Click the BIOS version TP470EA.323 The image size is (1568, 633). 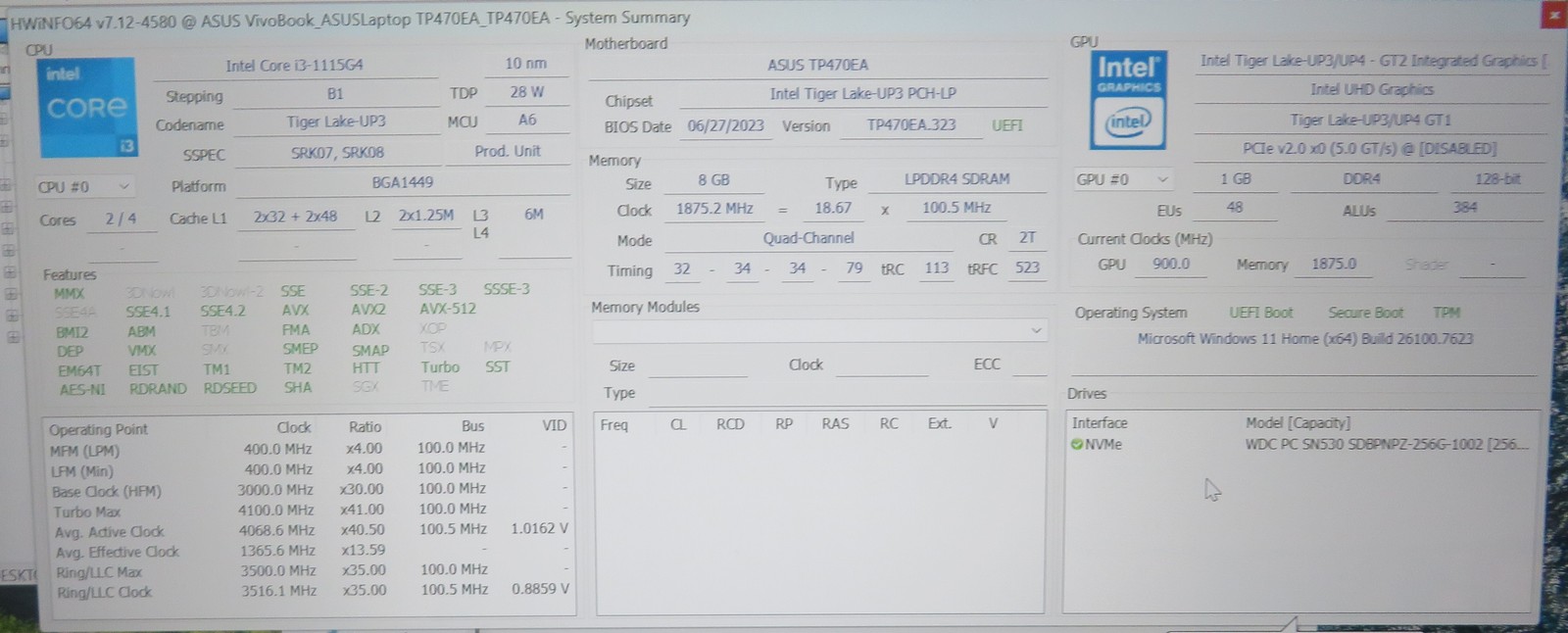911,125
